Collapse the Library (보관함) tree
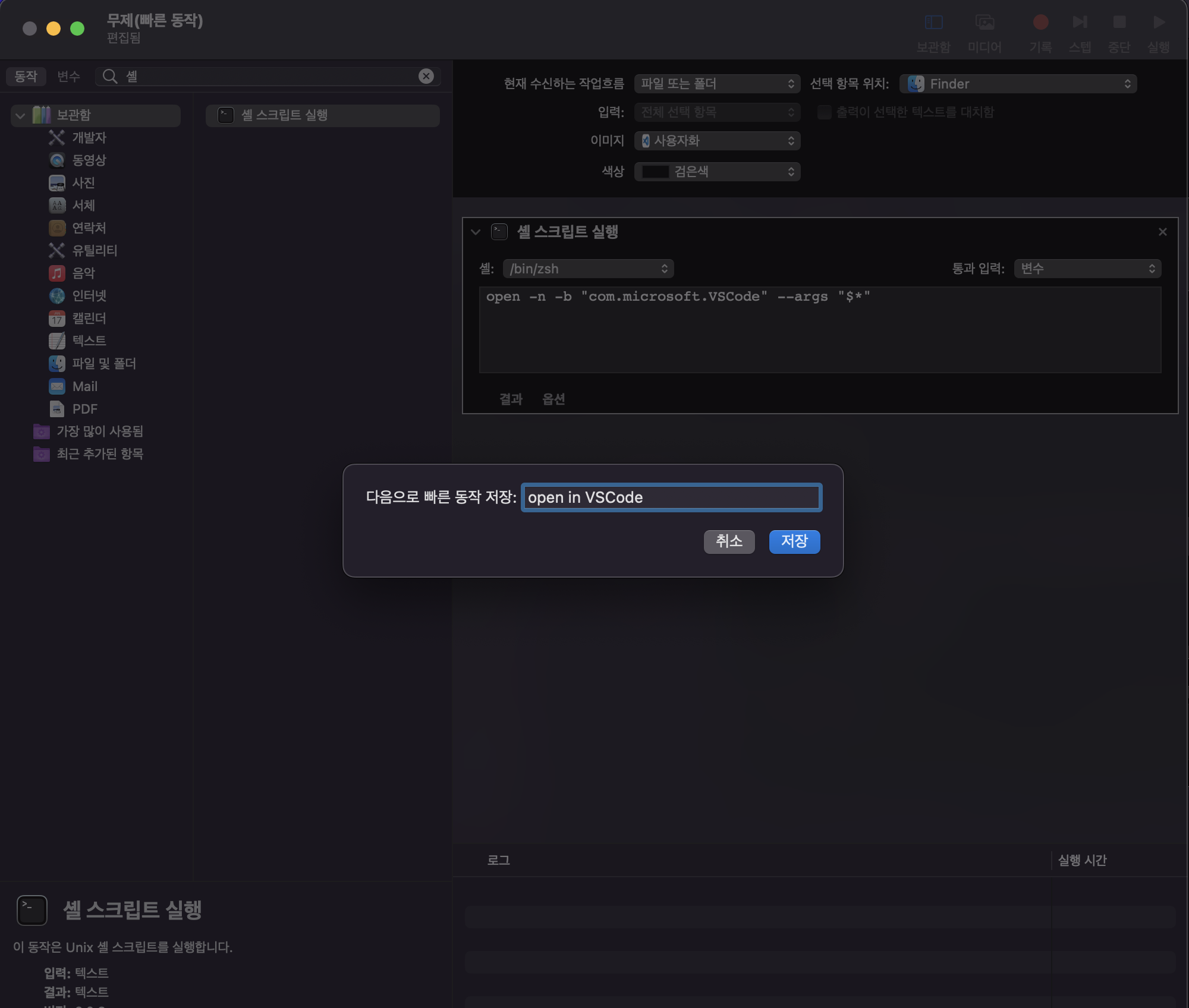1189x1008 pixels. point(20,115)
